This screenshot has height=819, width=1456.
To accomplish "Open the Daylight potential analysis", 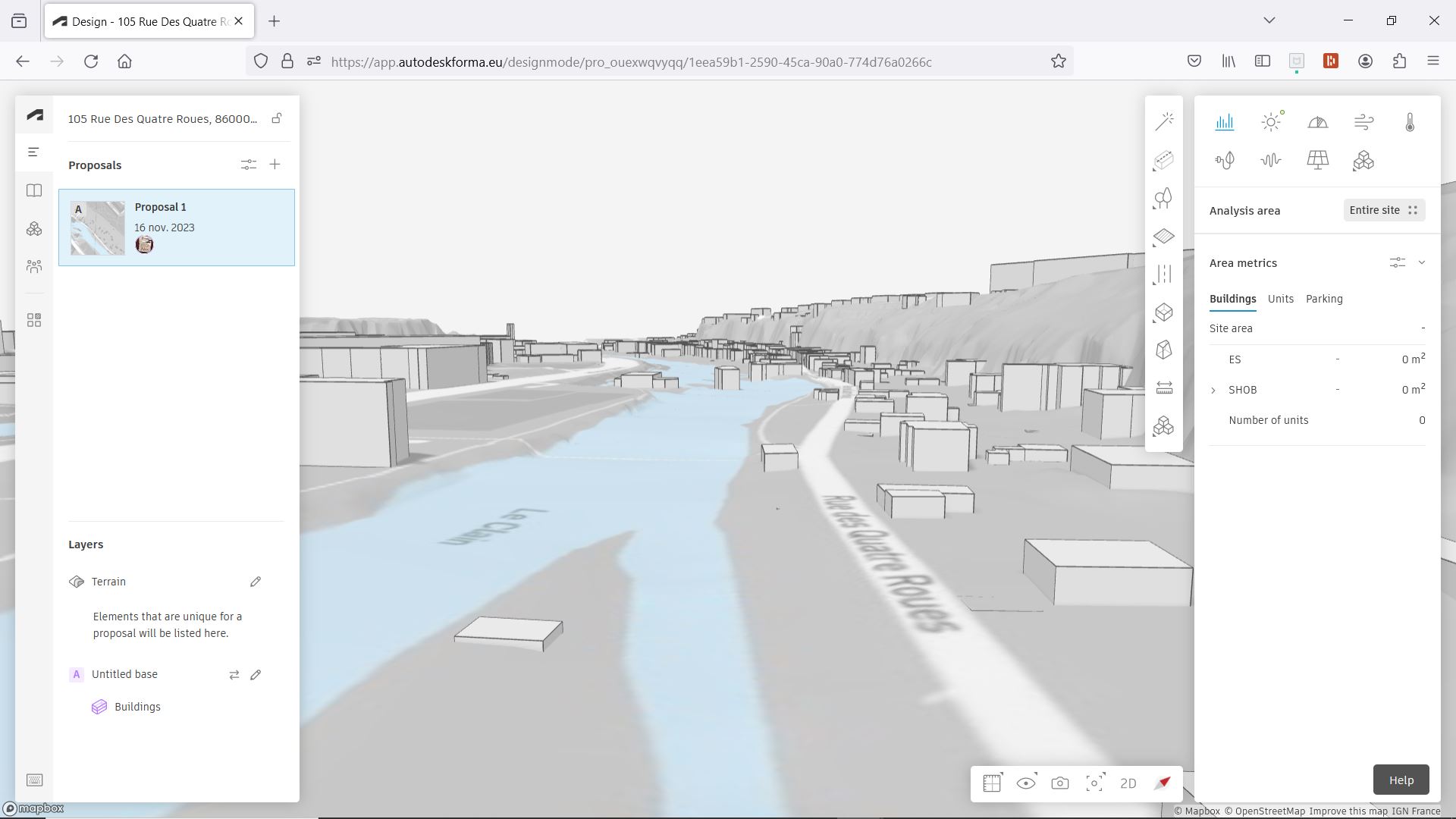I will coord(1317,122).
